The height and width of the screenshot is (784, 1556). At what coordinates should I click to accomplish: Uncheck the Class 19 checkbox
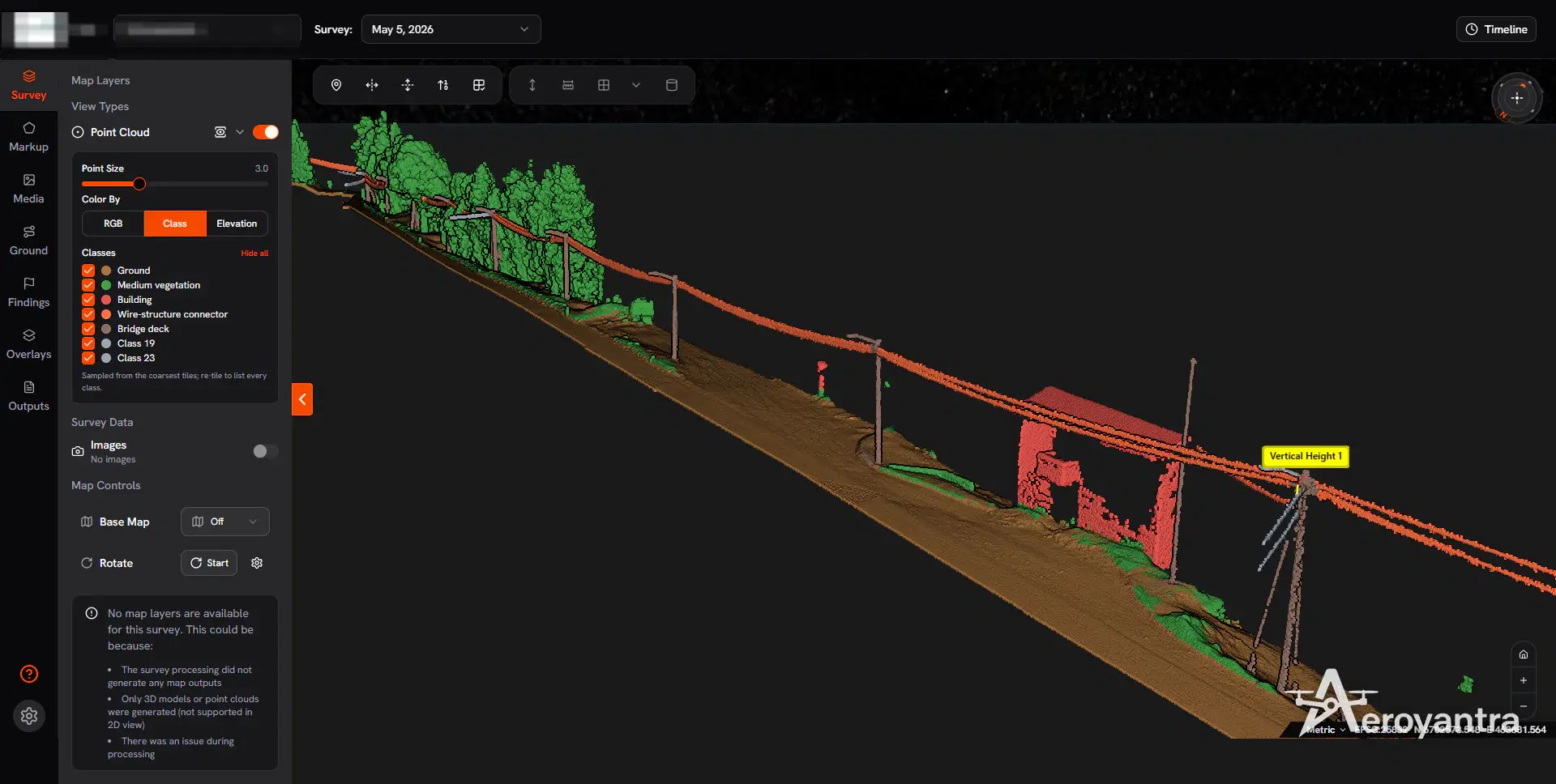click(x=88, y=343)
